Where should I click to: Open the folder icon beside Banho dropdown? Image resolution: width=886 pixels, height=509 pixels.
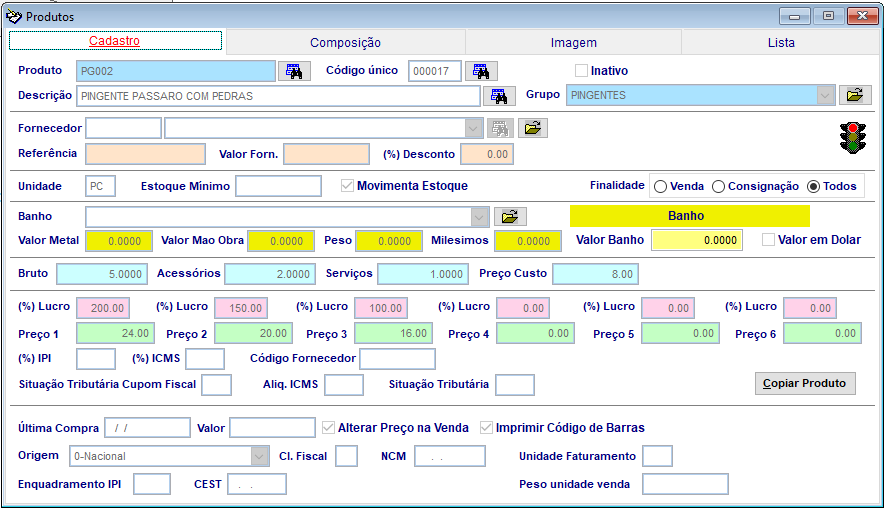tap(510, 216)
